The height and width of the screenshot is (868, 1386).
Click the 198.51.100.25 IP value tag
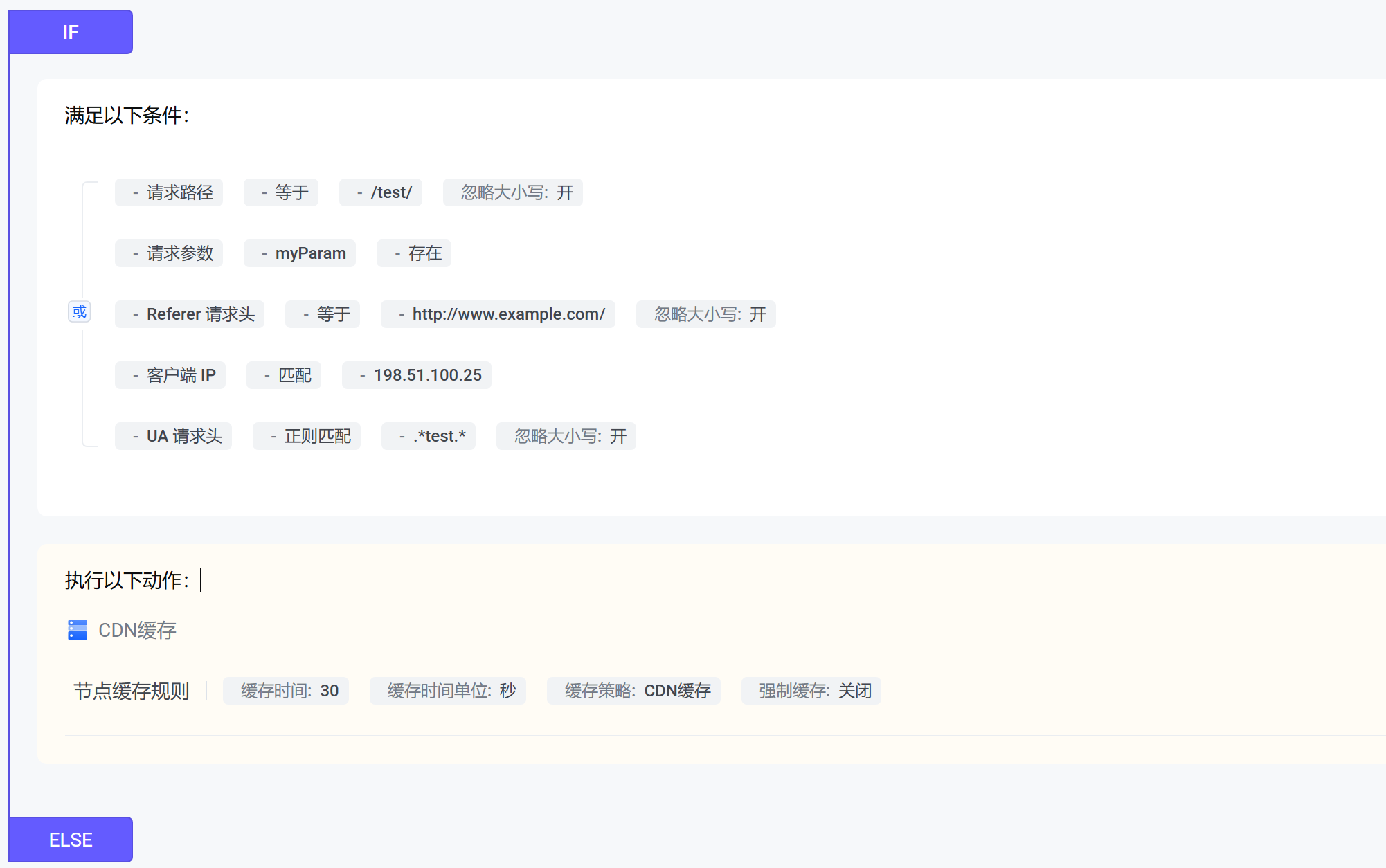tap(417, 375)
